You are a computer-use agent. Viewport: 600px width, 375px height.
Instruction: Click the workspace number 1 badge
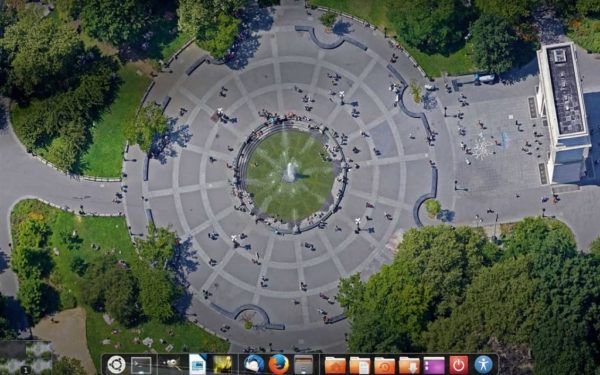(26, 370)
